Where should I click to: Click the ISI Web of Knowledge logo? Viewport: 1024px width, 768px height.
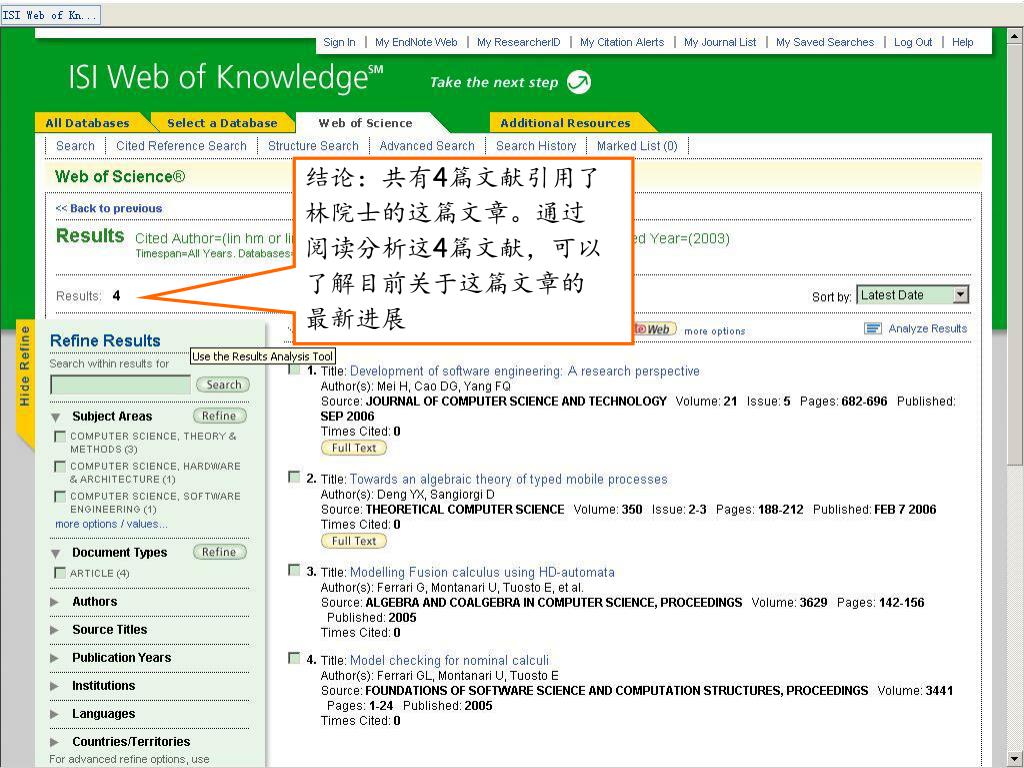click(226, 77)
